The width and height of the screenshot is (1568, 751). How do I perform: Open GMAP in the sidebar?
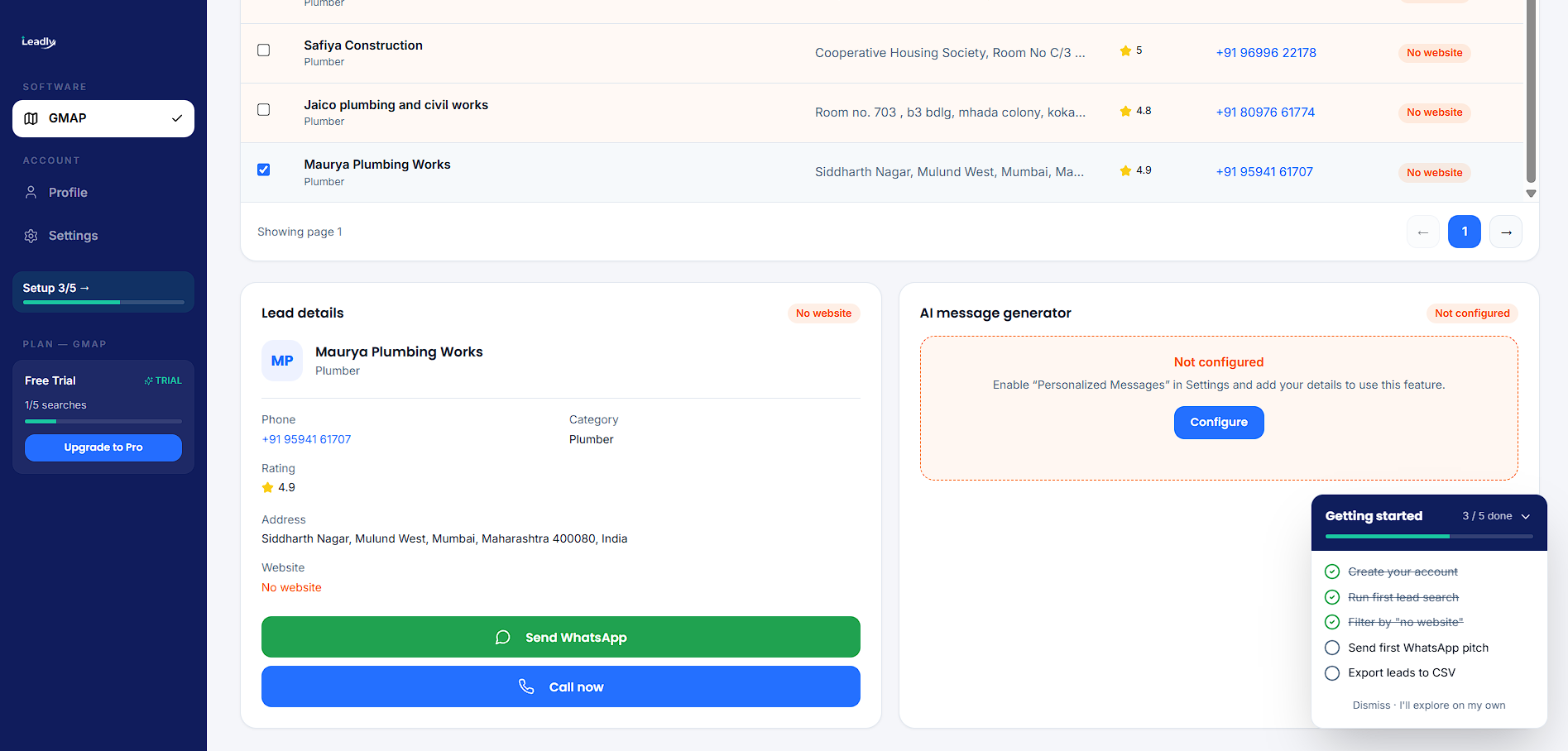point(103,118)
